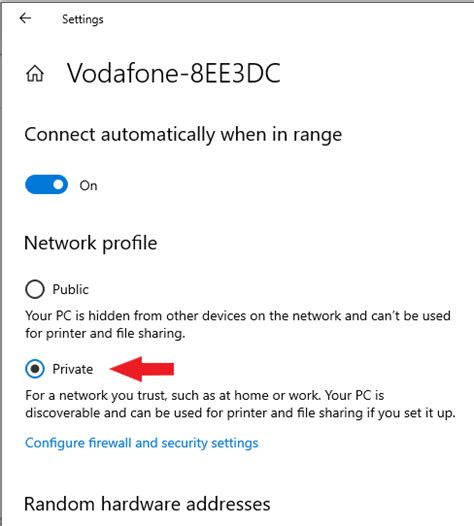This screenshot has height=526, width=474.
Task: Select the Private radio button circle
Action: (x=35, y=369)
